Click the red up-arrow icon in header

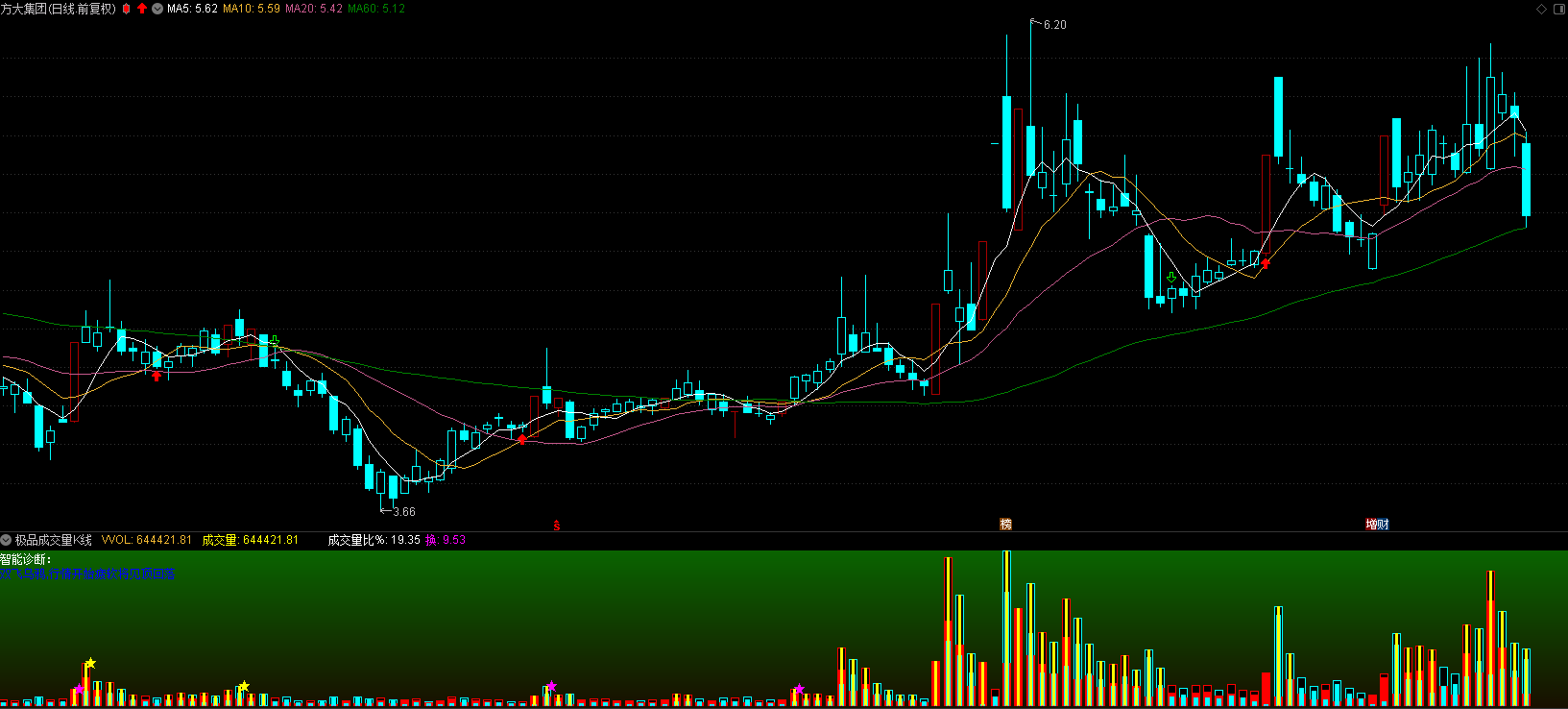pos(142,9)
